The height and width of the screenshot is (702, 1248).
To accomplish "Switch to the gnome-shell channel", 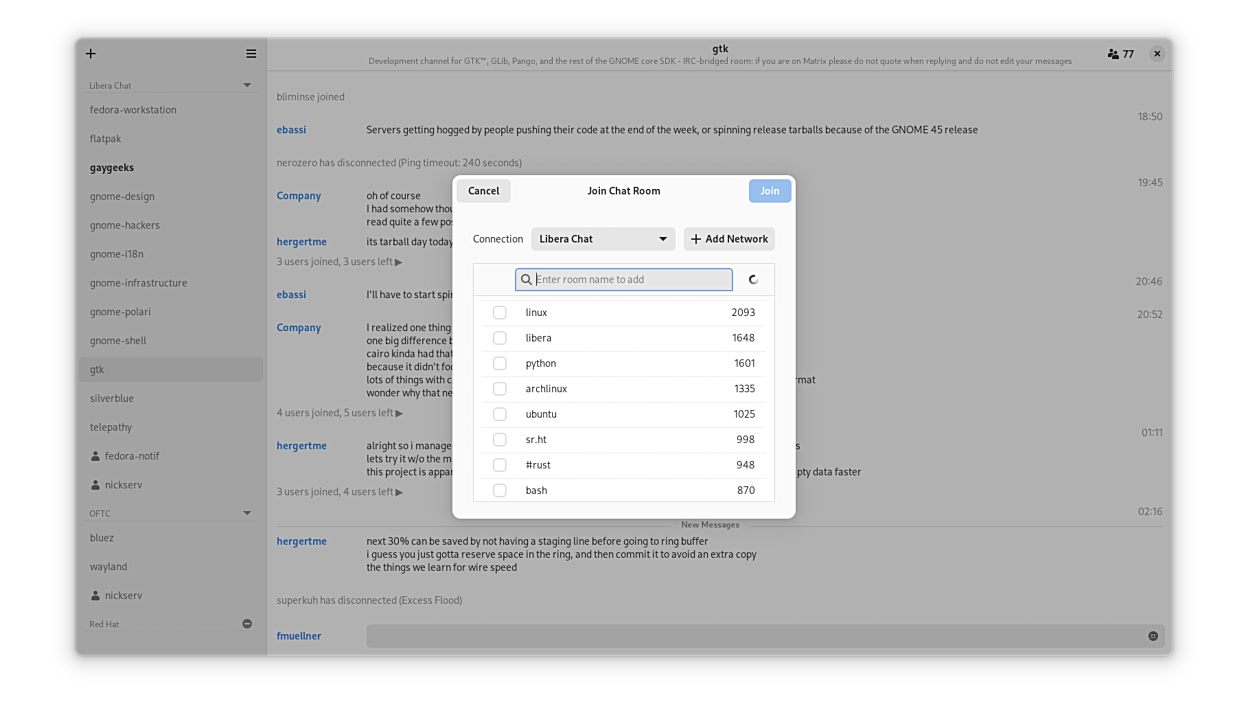I will pyautogui.click(x=118, y=341).
